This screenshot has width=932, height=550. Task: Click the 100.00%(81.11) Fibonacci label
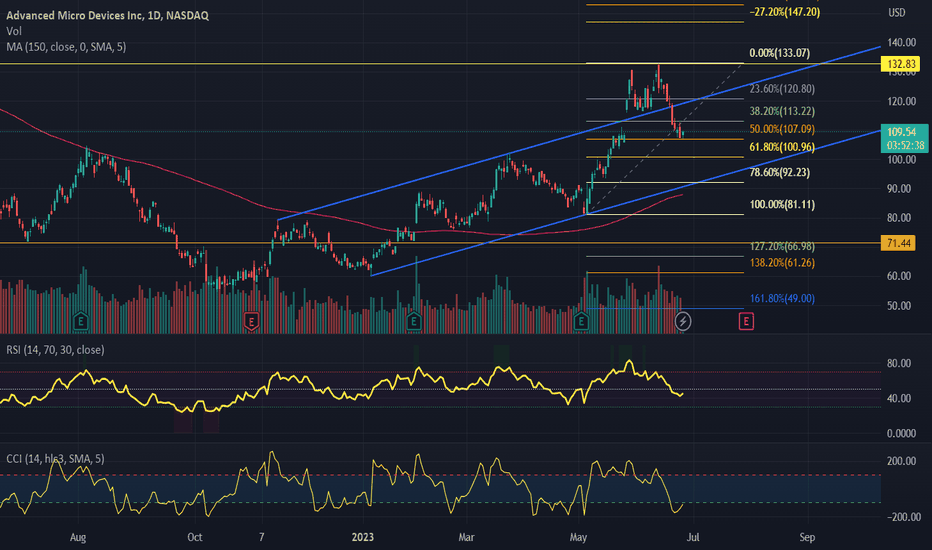tap(782, 205)
